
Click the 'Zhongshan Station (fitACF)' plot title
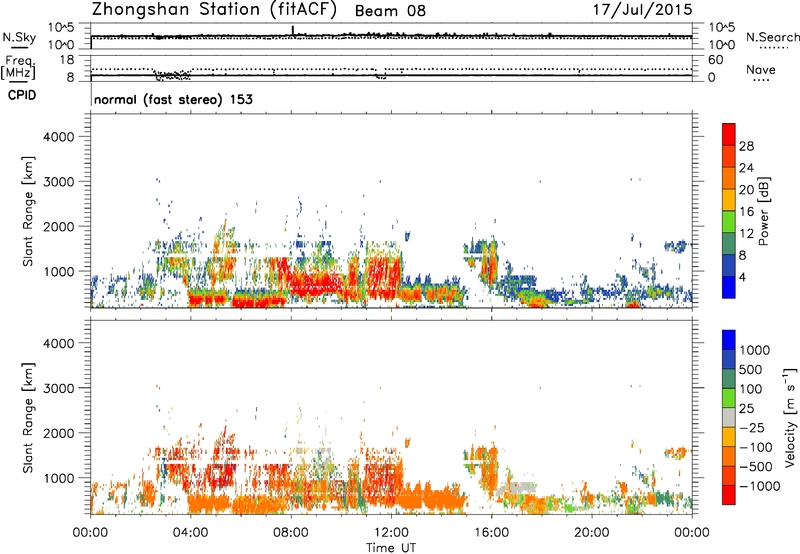tap(214, 10)
